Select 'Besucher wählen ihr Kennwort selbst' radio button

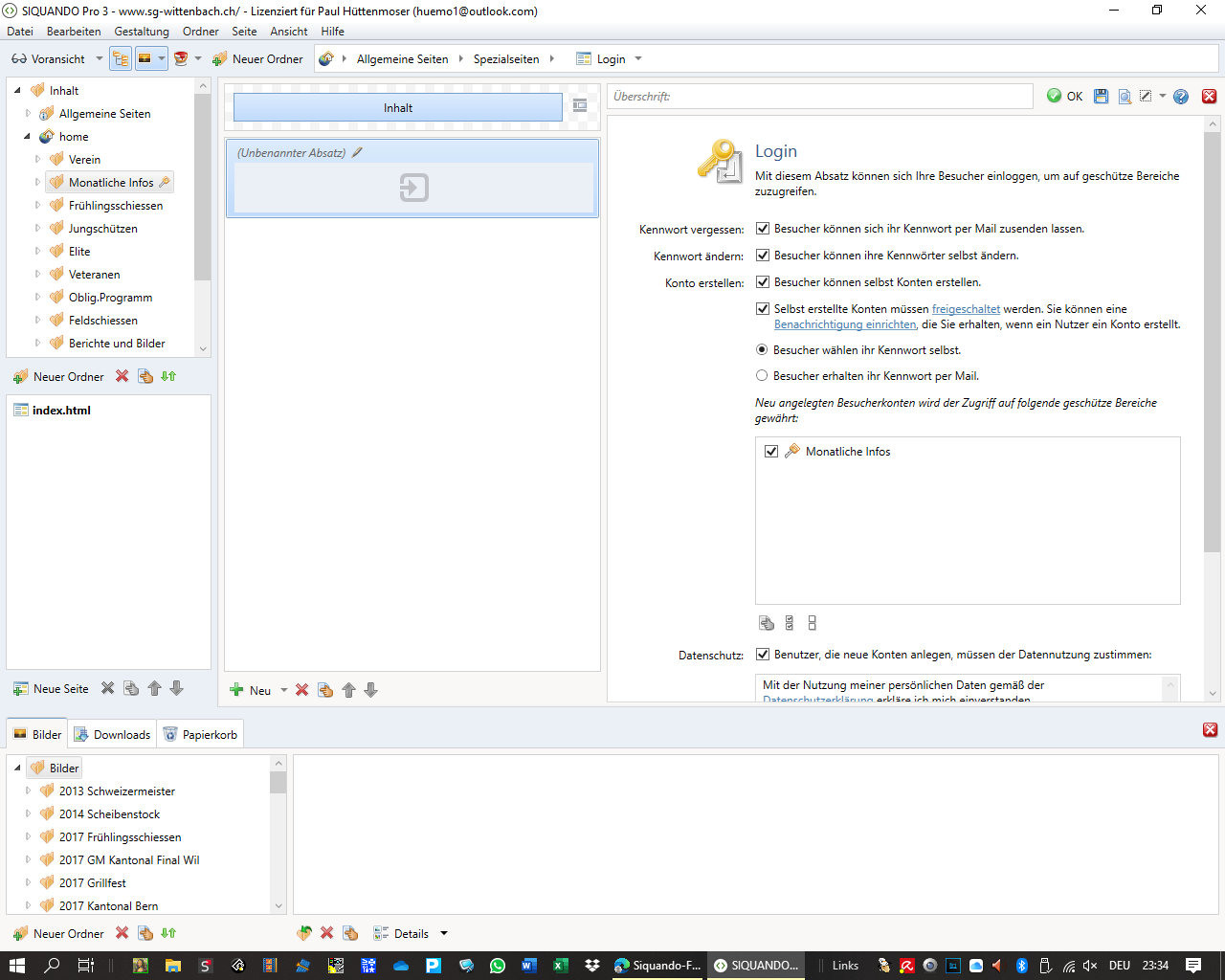point(762,350)
